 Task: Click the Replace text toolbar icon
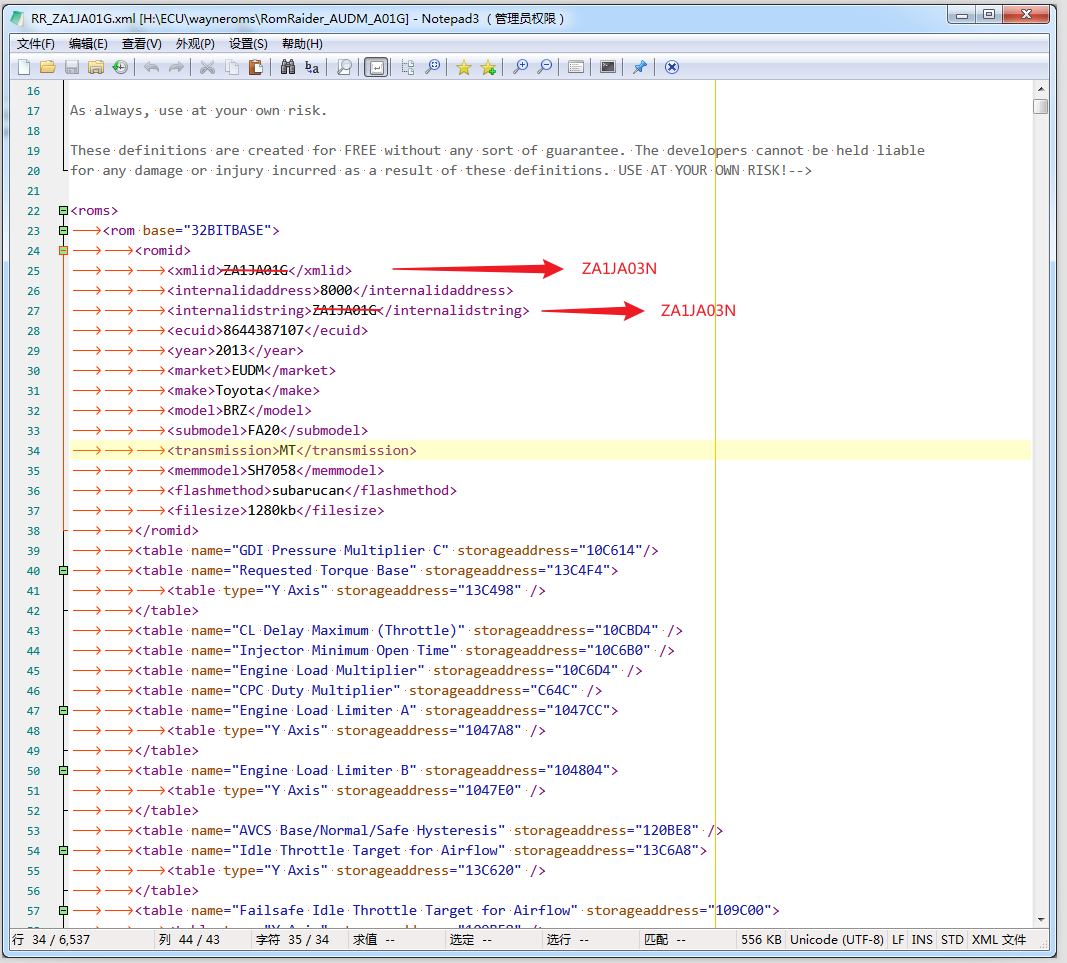[312, 67]
